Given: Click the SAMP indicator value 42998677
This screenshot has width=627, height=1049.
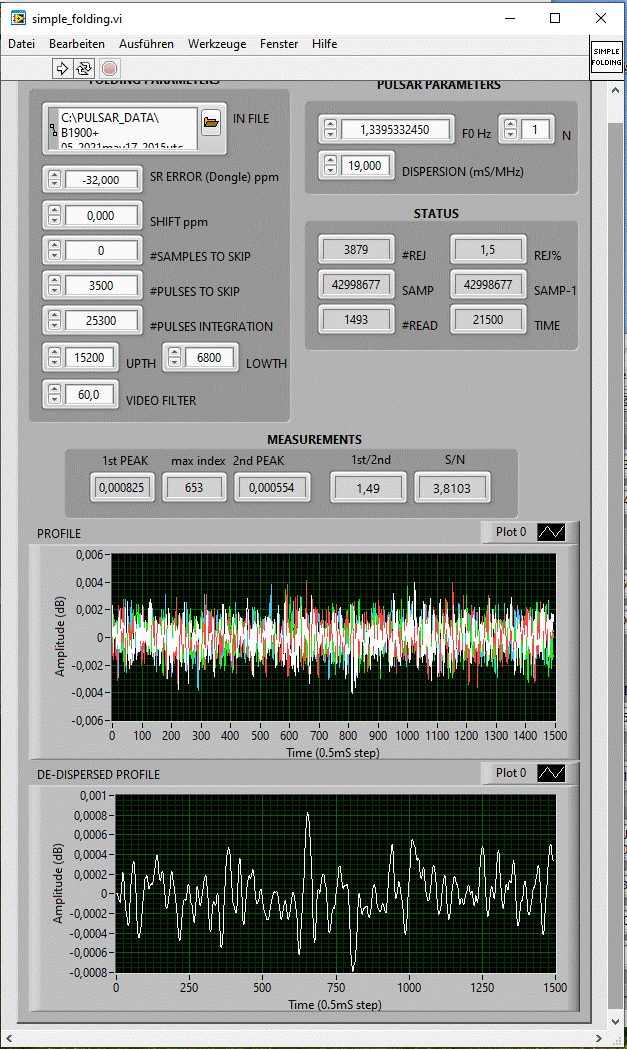Looking at the screenshot, I should [x=356, y=284].
